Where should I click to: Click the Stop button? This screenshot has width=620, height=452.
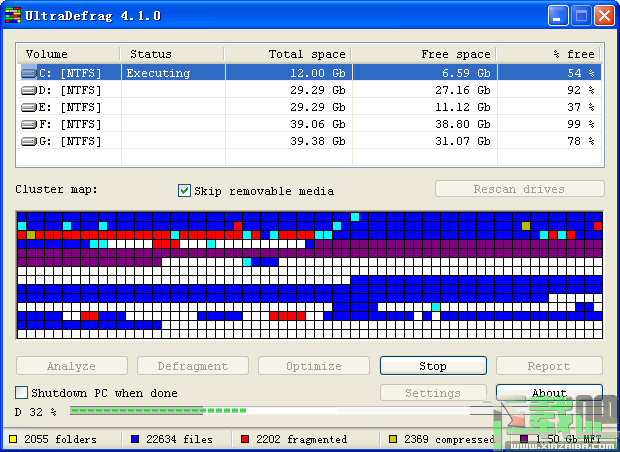point(433,366)
